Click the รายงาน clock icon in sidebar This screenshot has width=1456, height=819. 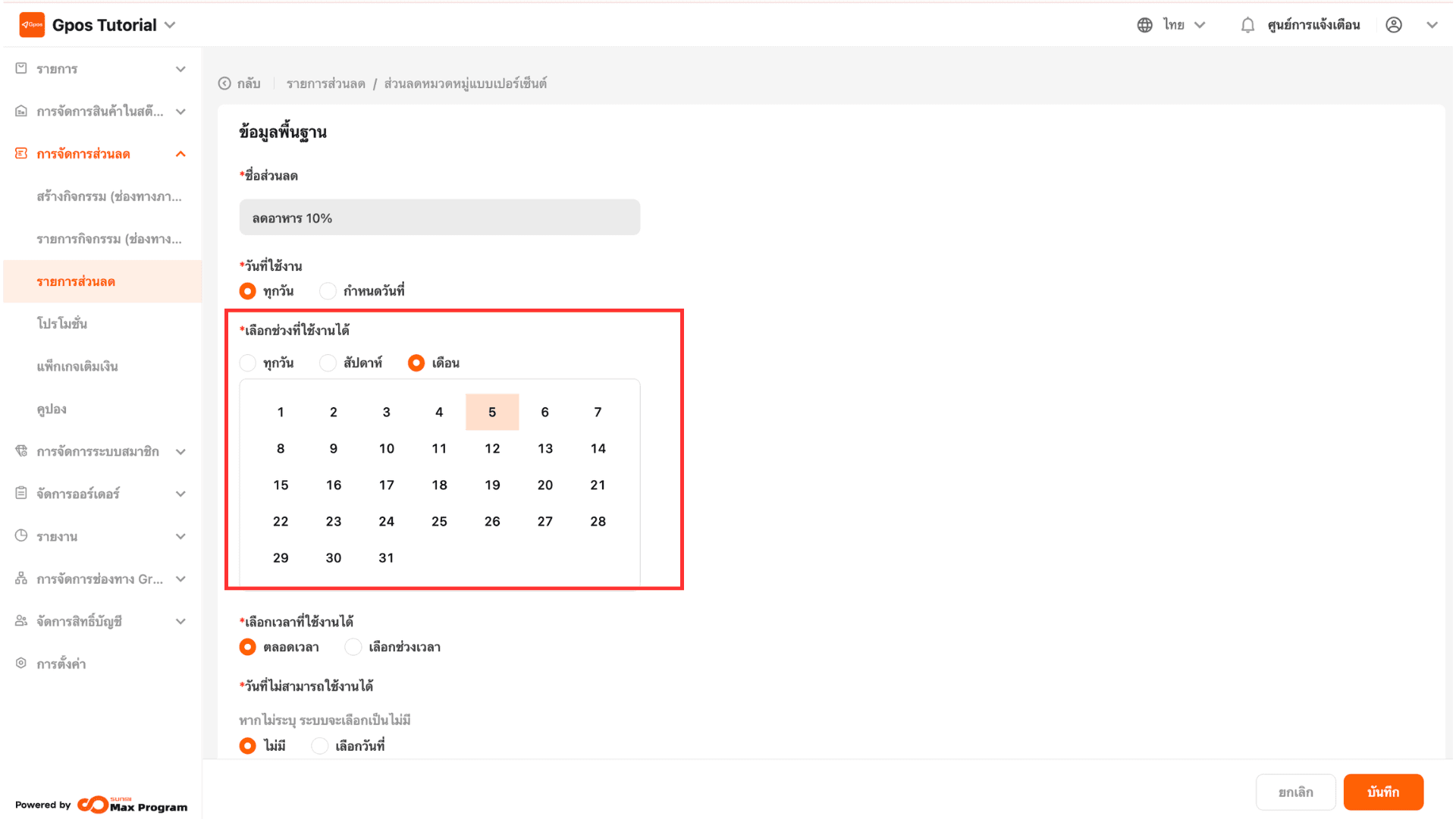(x=21, y=535)
